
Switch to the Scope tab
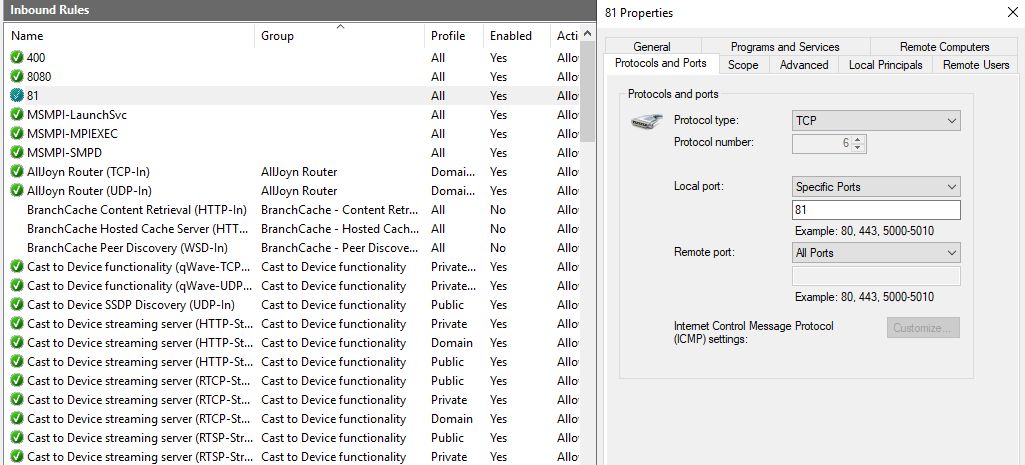point(743,65)
